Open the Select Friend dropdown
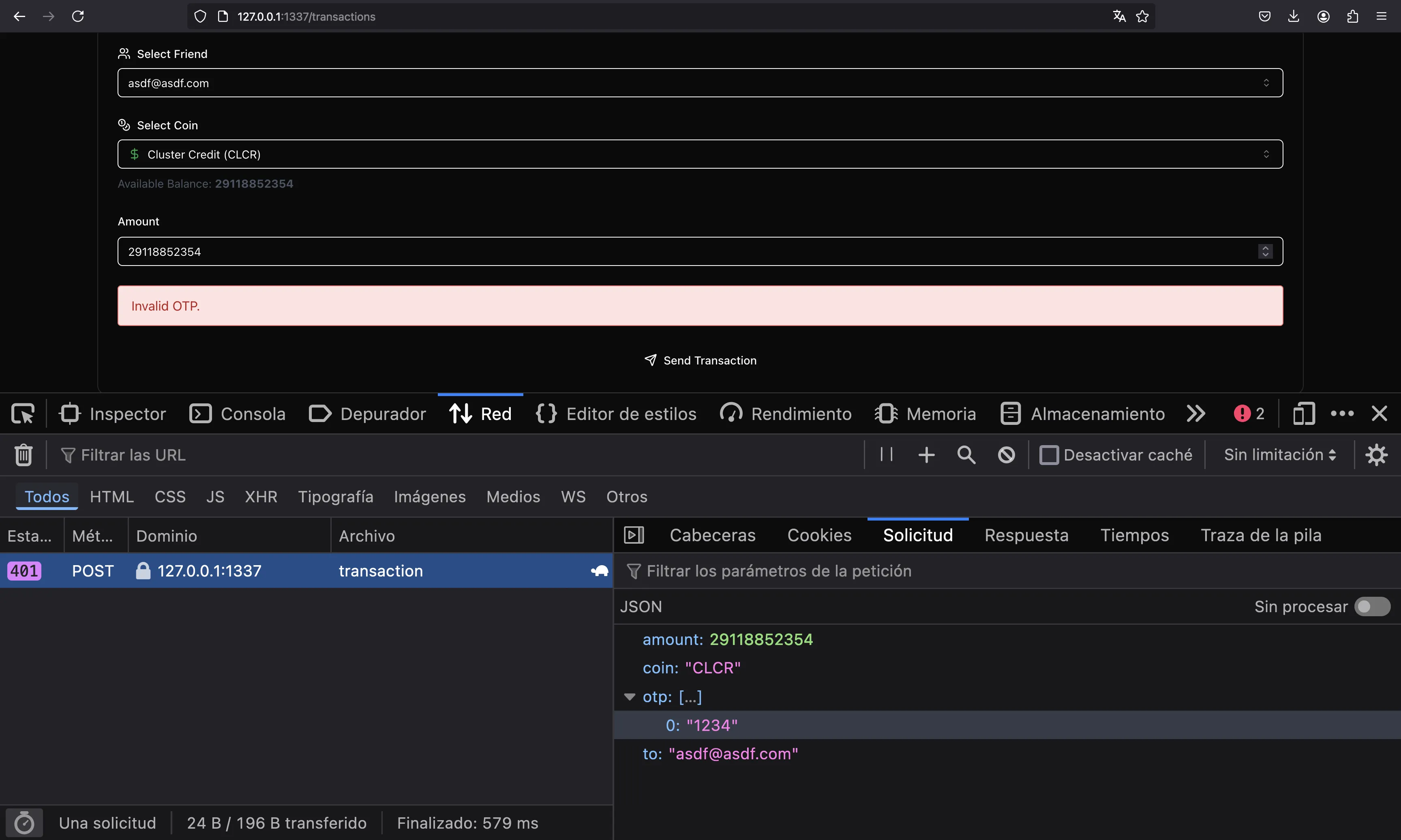This screenshot has height=840, width=1401. click(700, 83)
